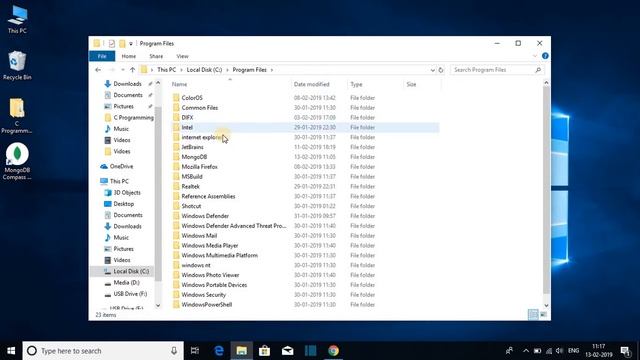Open the Action Center notification icon
The image size is (640, 360).
point(625,351)
